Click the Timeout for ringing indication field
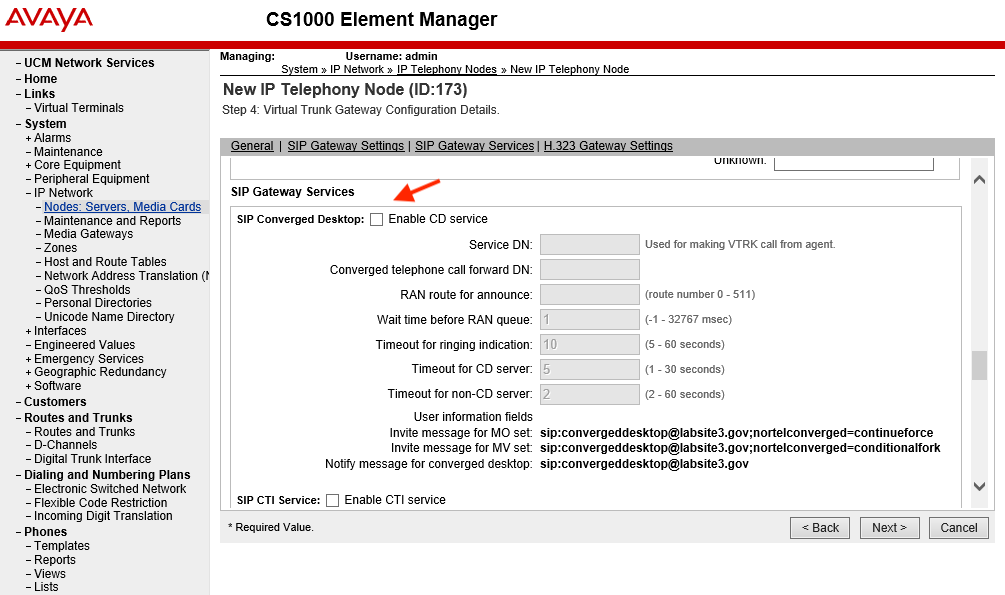 (590, 344)
